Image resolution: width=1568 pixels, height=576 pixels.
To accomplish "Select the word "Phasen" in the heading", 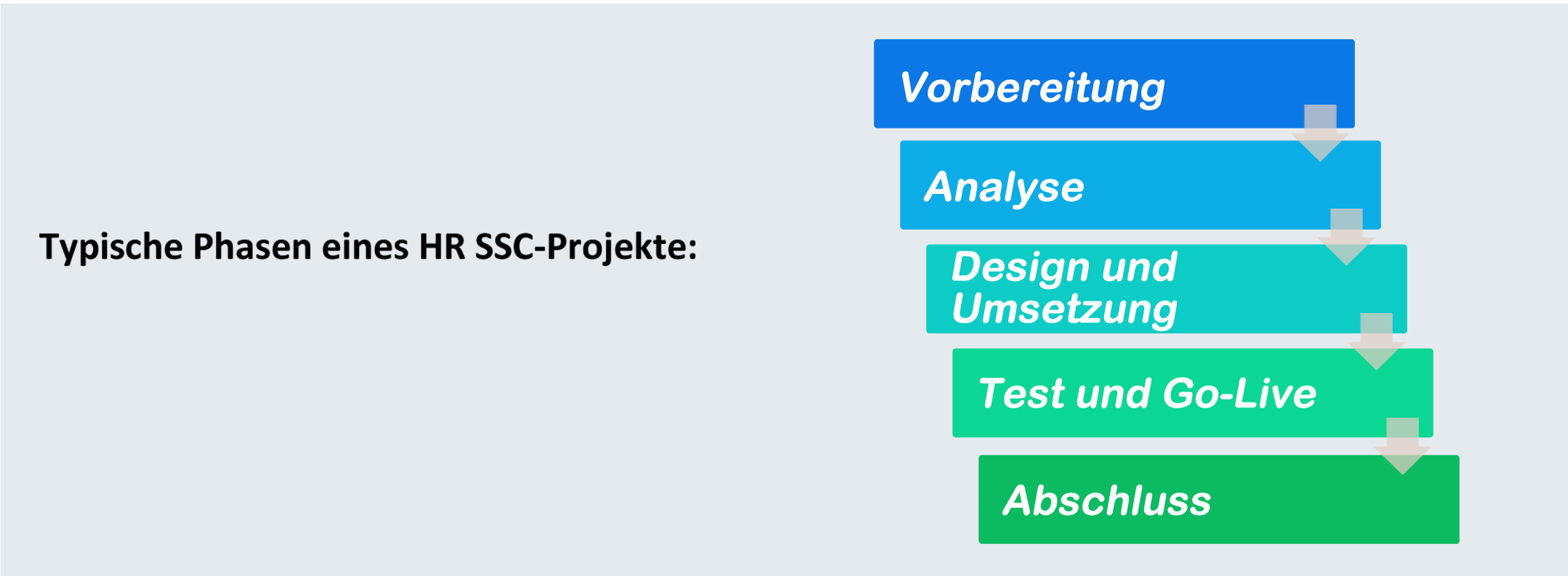I will tap(252, 246).
